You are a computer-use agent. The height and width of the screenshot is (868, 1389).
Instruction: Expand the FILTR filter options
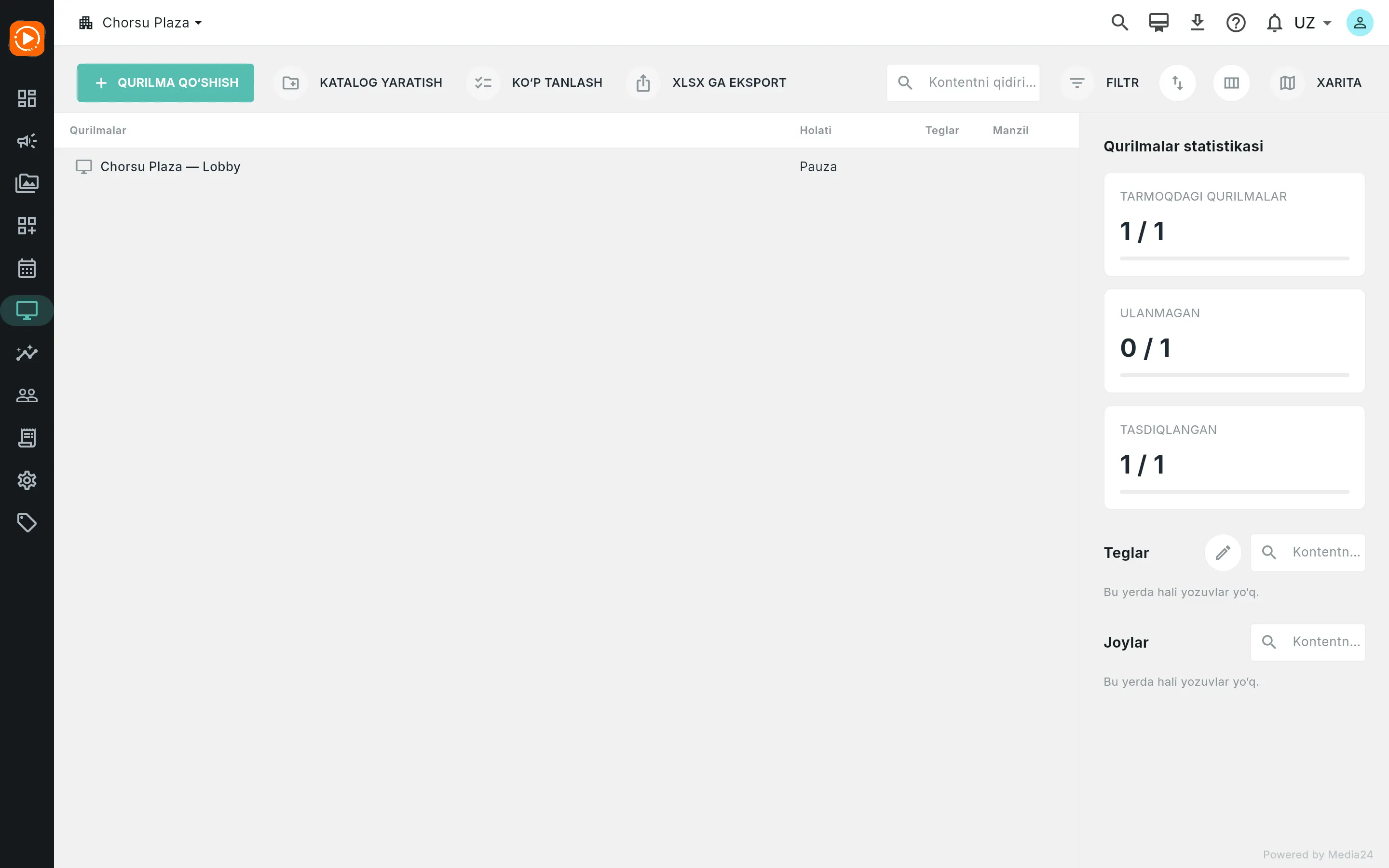(x=1102, y=82)
